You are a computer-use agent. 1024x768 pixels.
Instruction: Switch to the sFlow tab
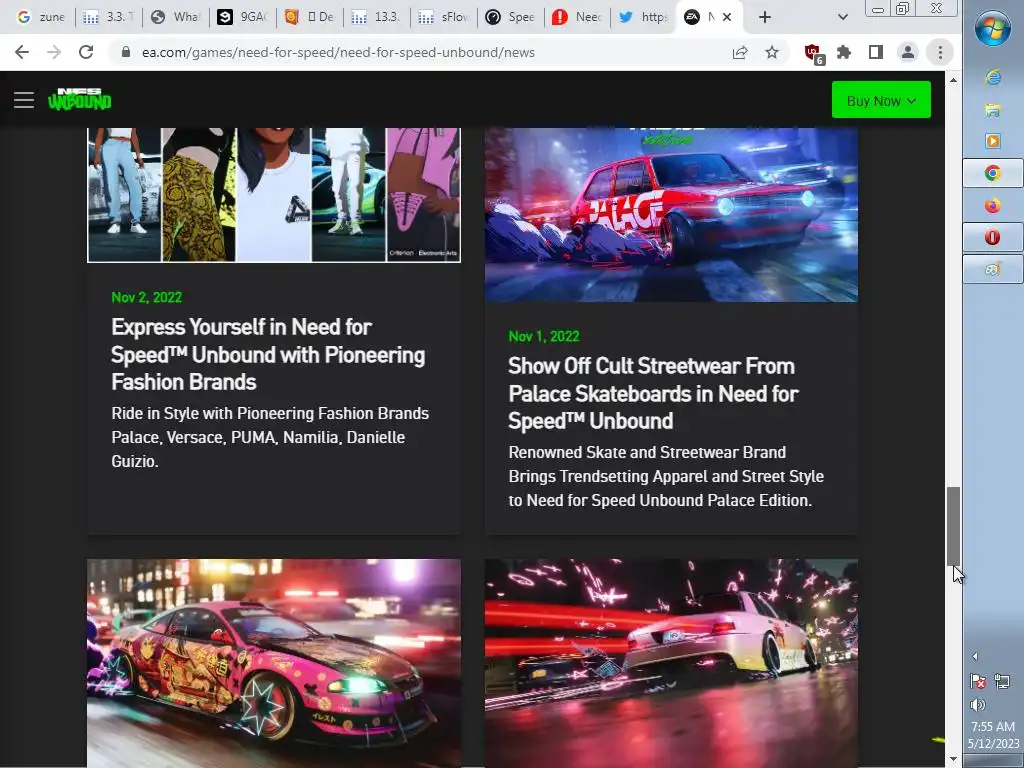[445, 17]
